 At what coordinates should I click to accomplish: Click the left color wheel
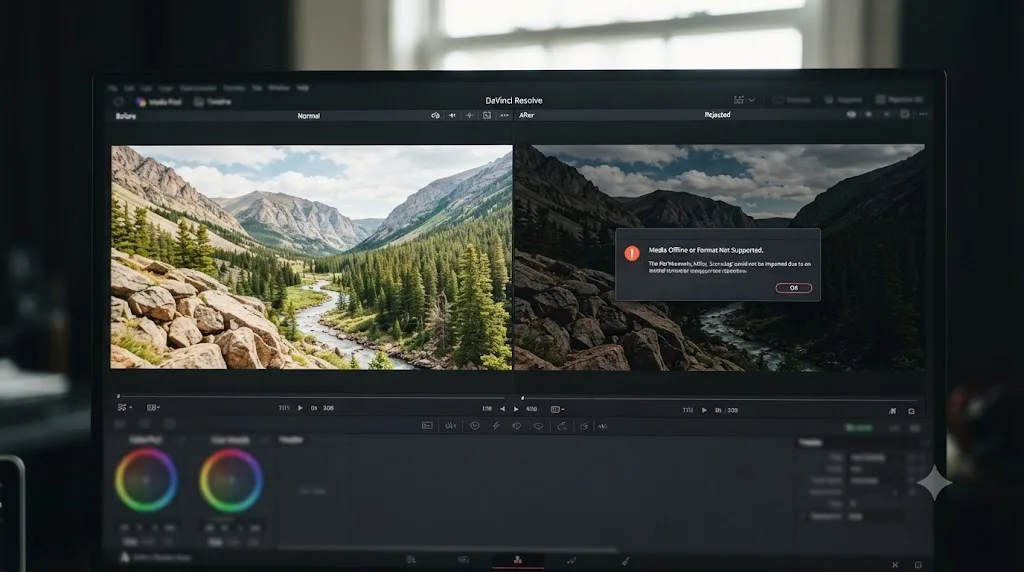(x=146, y=480)
